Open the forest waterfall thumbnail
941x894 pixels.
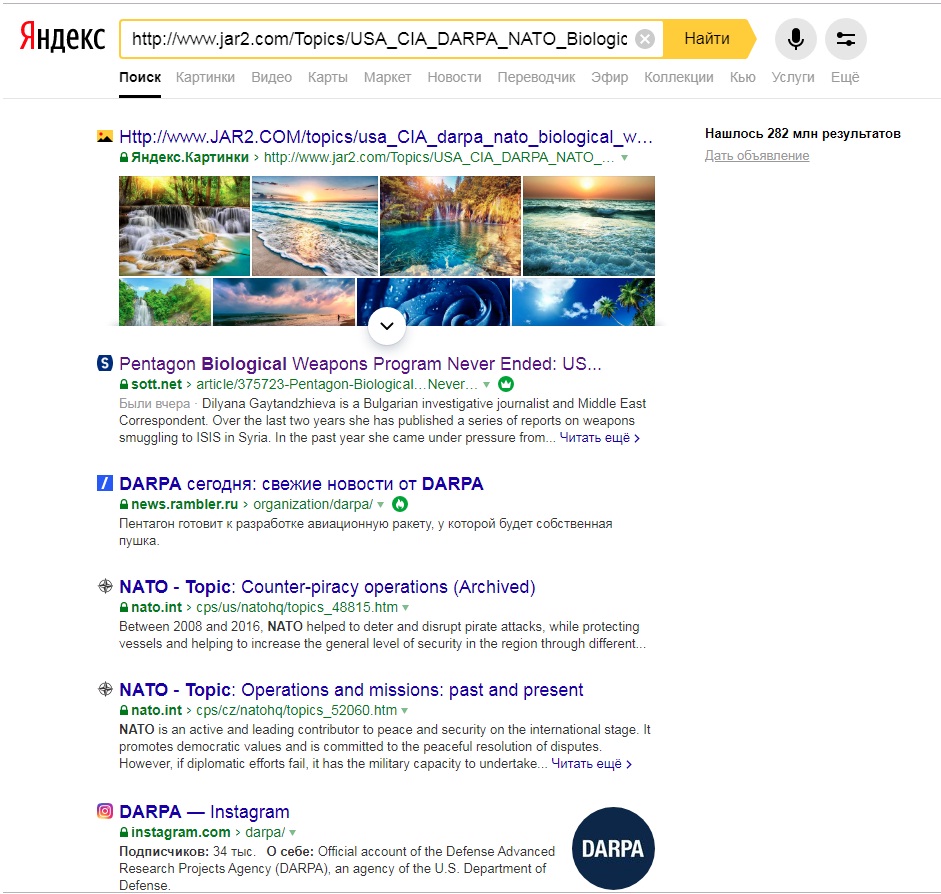(x=184, y=226)
